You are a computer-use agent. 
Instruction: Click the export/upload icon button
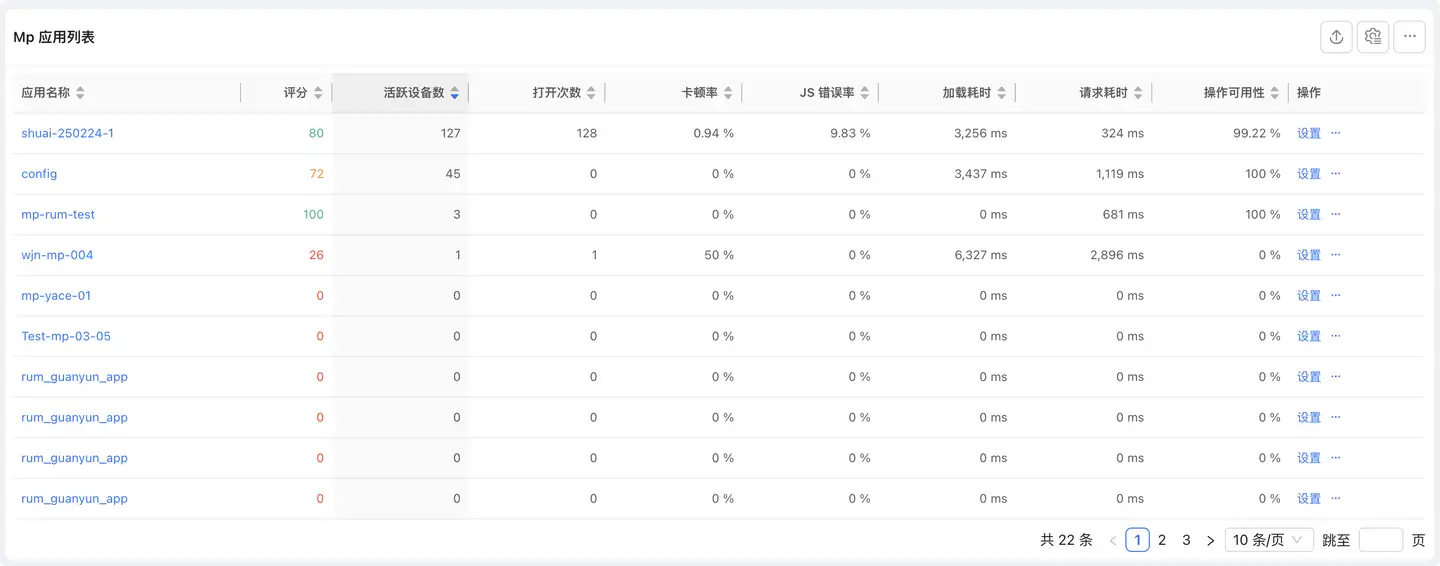click(1336, 37)
